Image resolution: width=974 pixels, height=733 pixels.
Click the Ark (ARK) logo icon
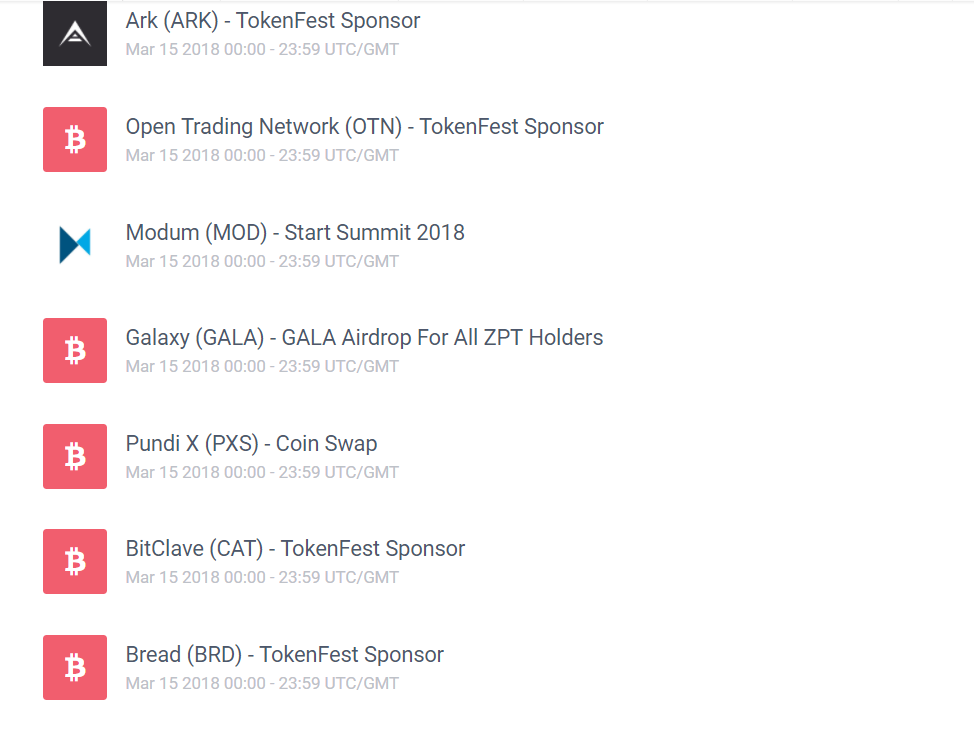[75, 34]
